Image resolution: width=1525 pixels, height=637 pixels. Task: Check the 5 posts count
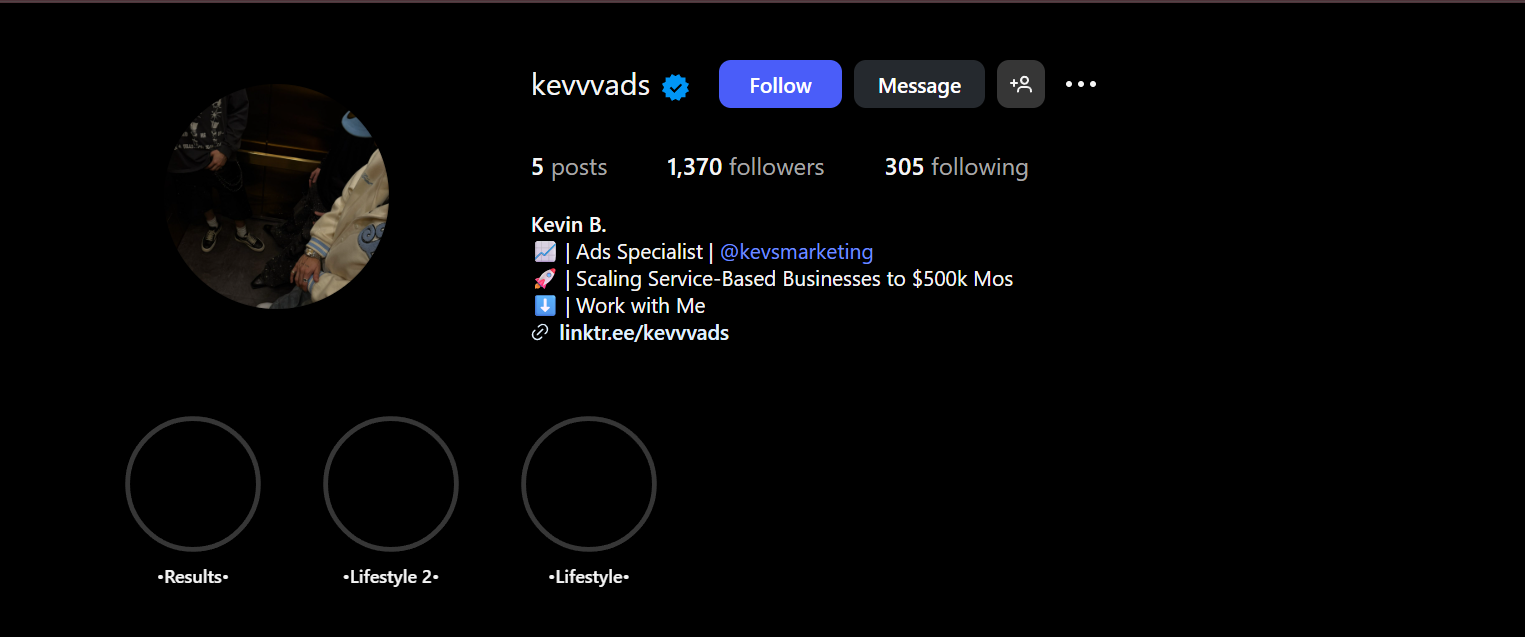point(568,167)
